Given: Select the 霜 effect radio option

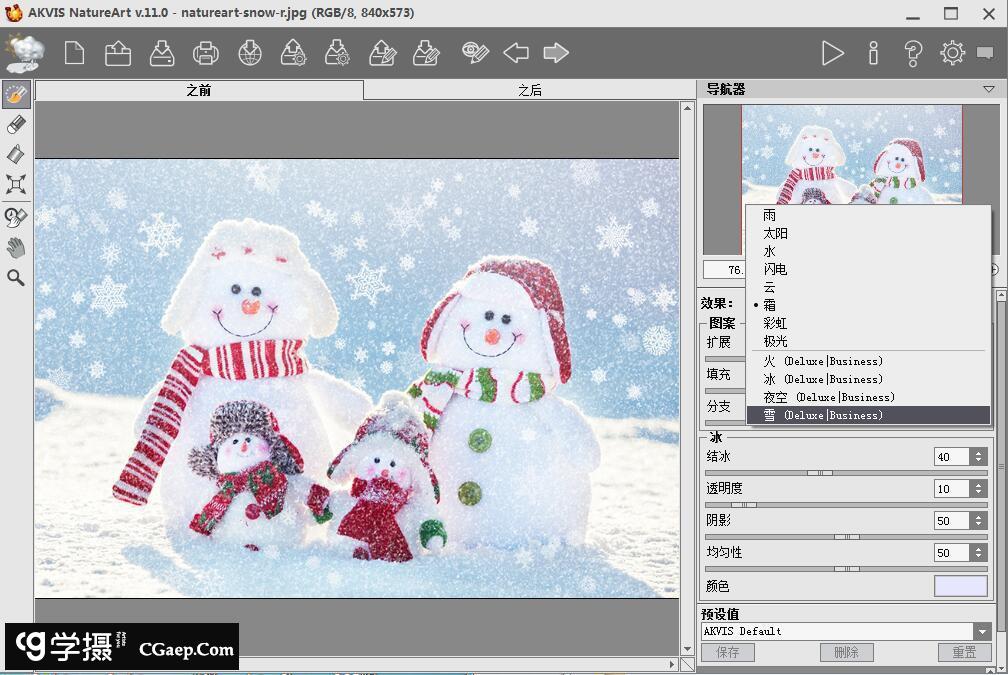Looking at the screenshot, I should pyautogui.click(x=769, y=305).
